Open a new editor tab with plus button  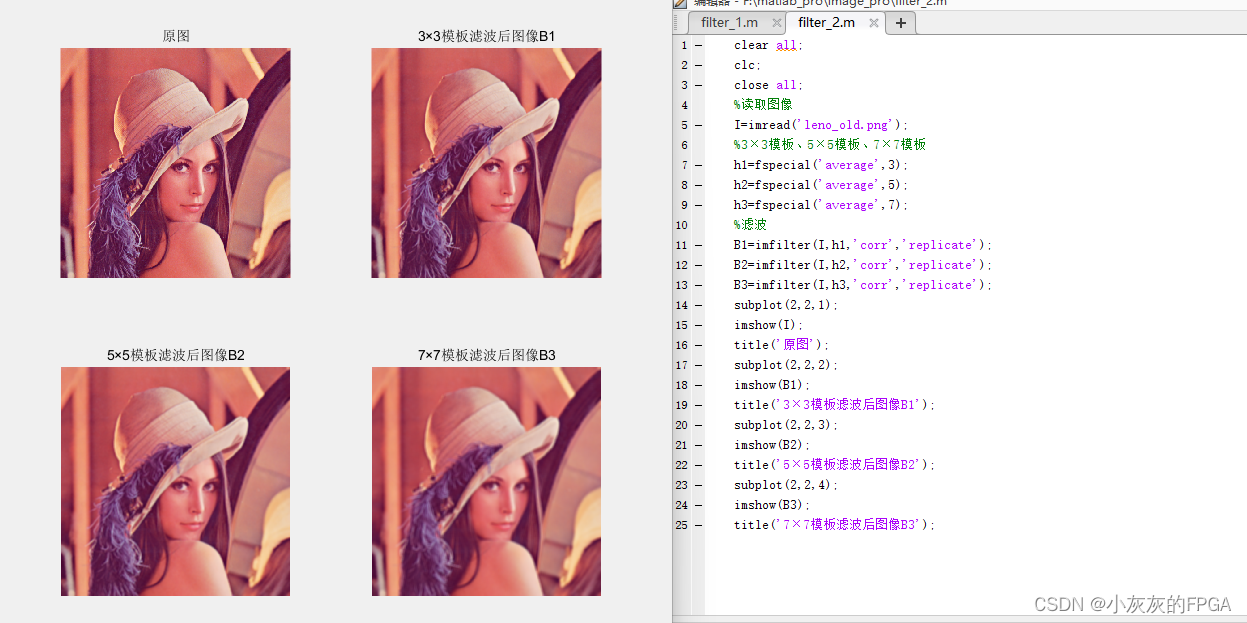tap(901, 22)
